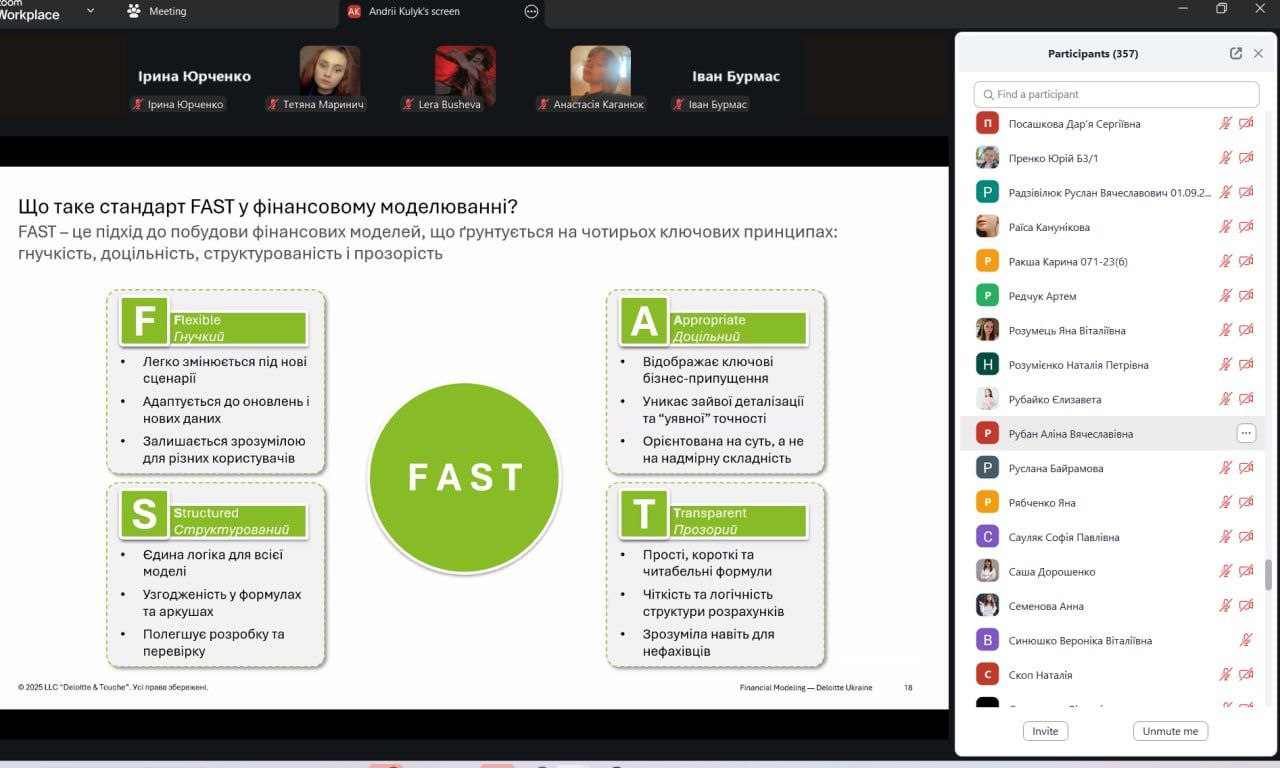This screenshot has width=1280, height=768.
Task: Pop out the Participants panel
Action: coord(1236,54)
